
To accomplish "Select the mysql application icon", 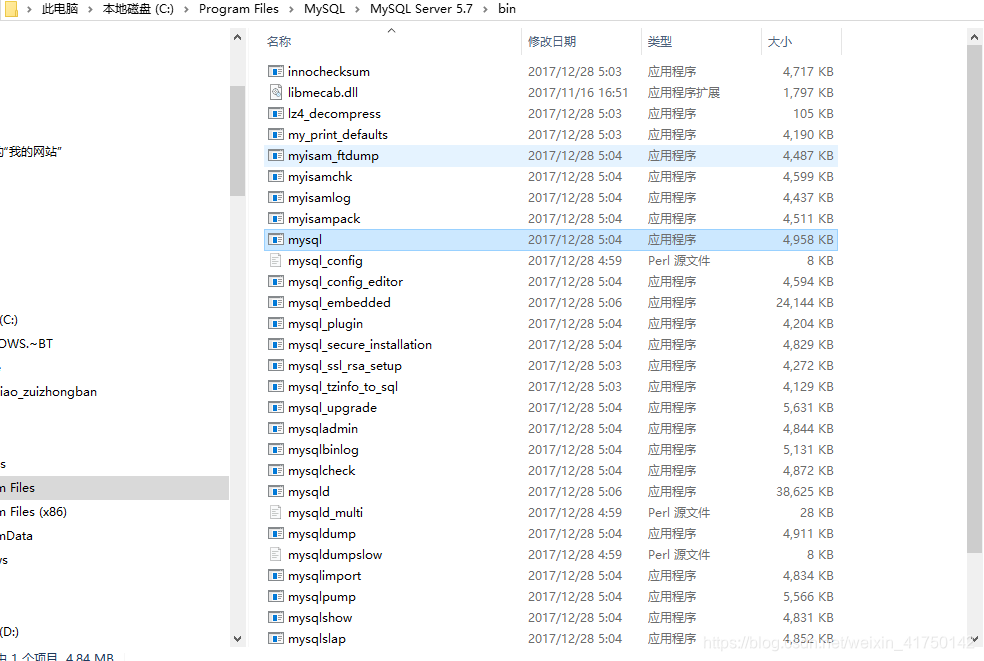I will pos(275,239).
